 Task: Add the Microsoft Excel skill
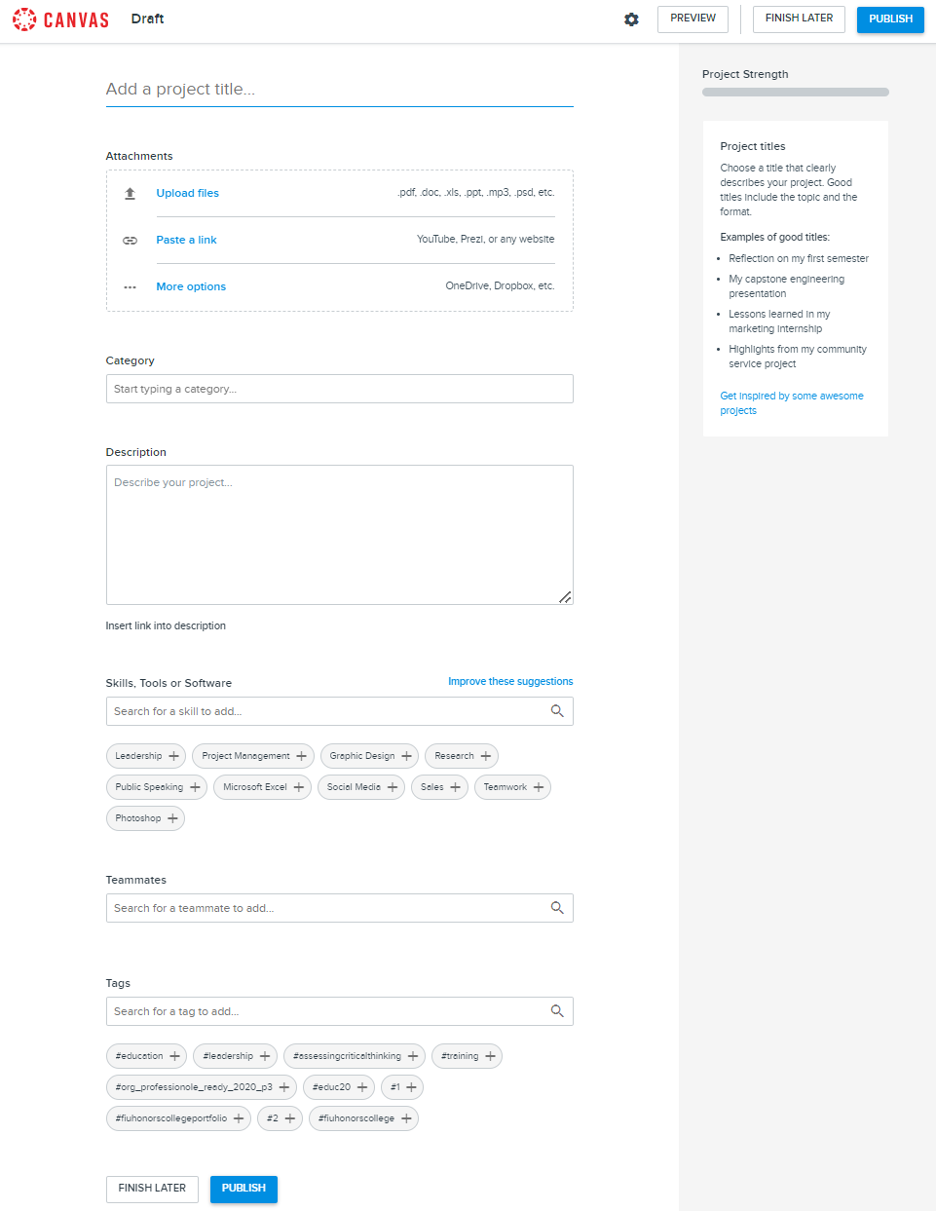262,787
